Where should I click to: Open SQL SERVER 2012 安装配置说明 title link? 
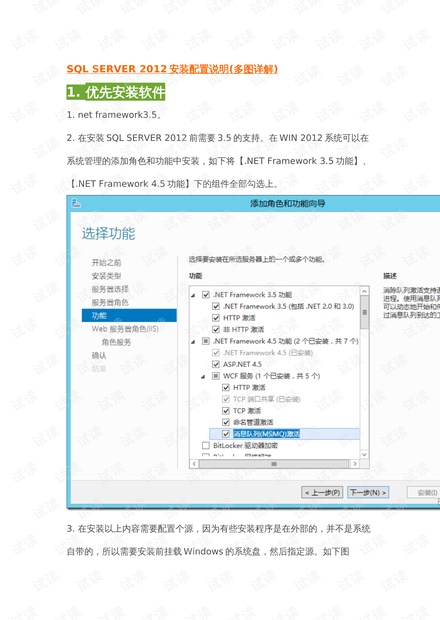click(172, 69)
